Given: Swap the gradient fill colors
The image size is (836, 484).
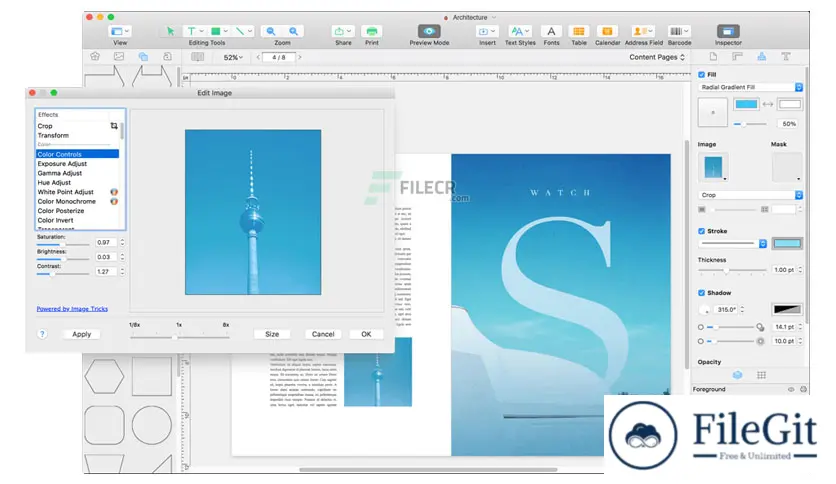Looking at the screenshot, I should [767, 104].
